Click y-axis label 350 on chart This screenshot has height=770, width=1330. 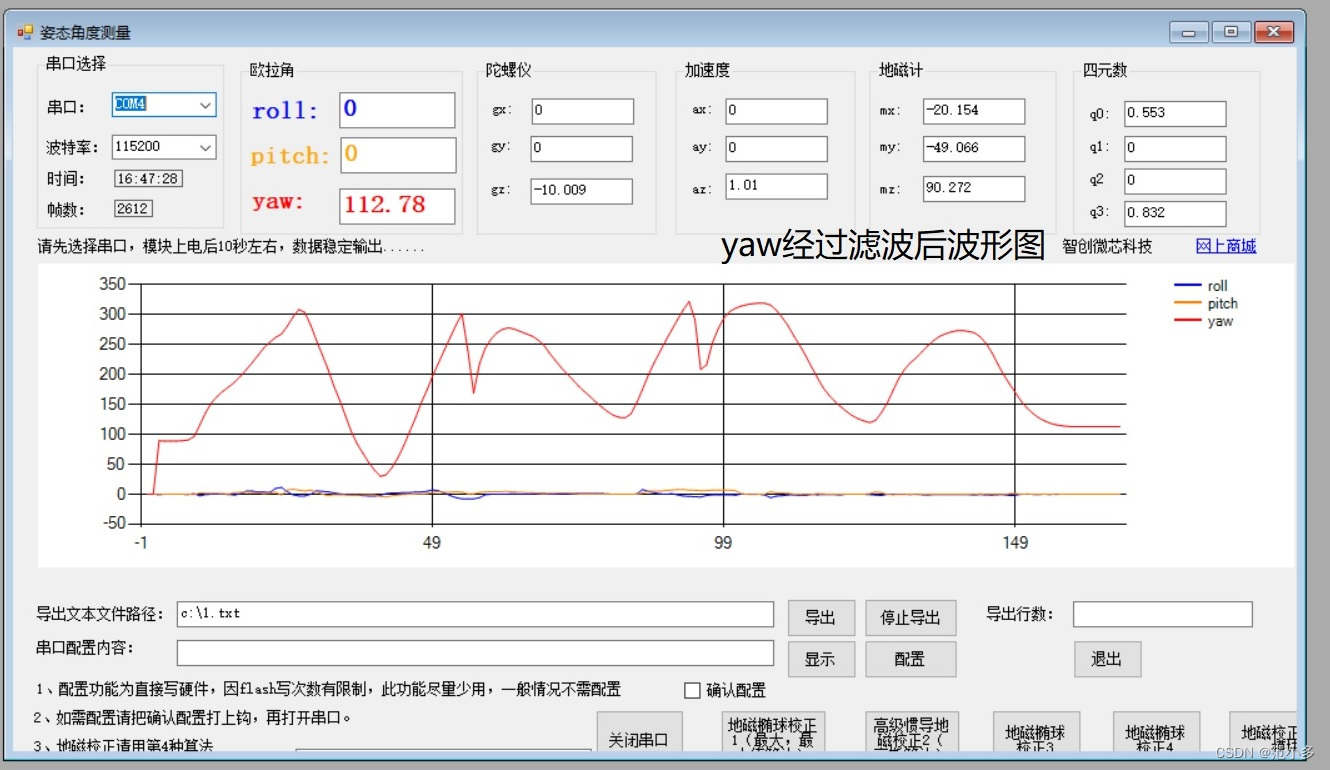tap(113, 284)
